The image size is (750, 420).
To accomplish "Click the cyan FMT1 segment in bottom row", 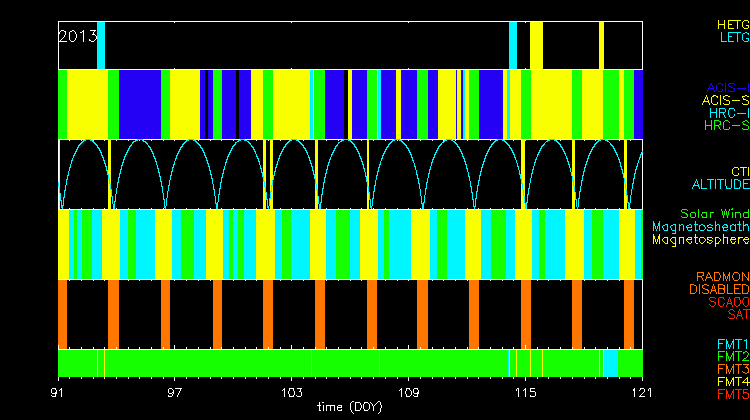I will point(610,362).
